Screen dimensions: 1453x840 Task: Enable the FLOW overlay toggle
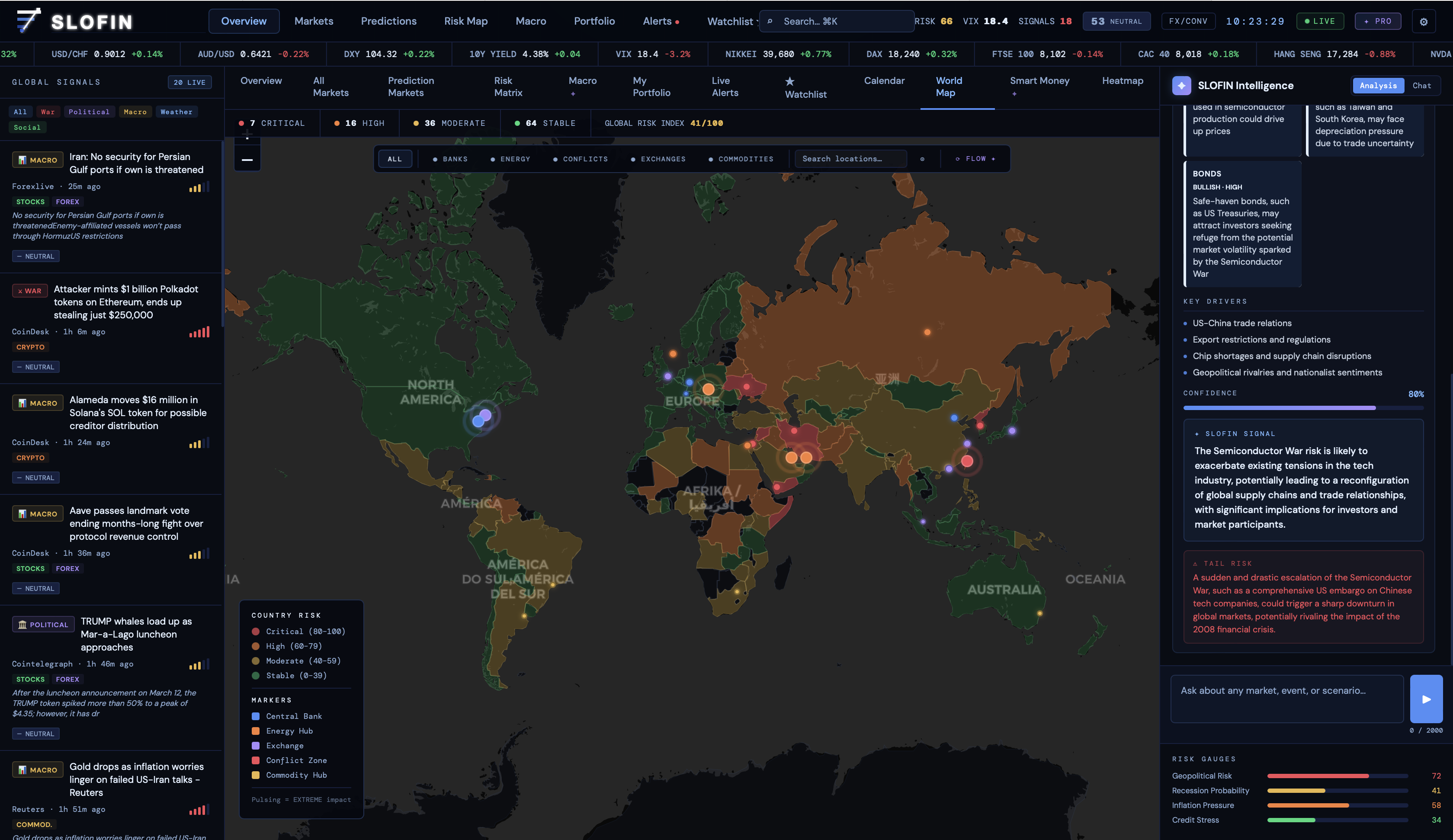[x=975, y=159]
